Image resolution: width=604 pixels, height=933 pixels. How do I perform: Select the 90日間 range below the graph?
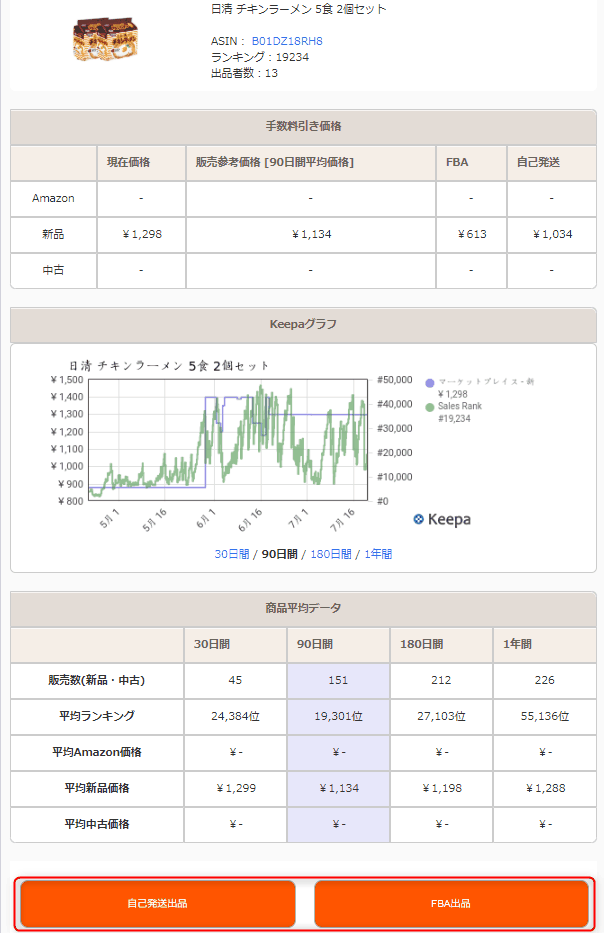pyautogui.click(x=279, y=554)
